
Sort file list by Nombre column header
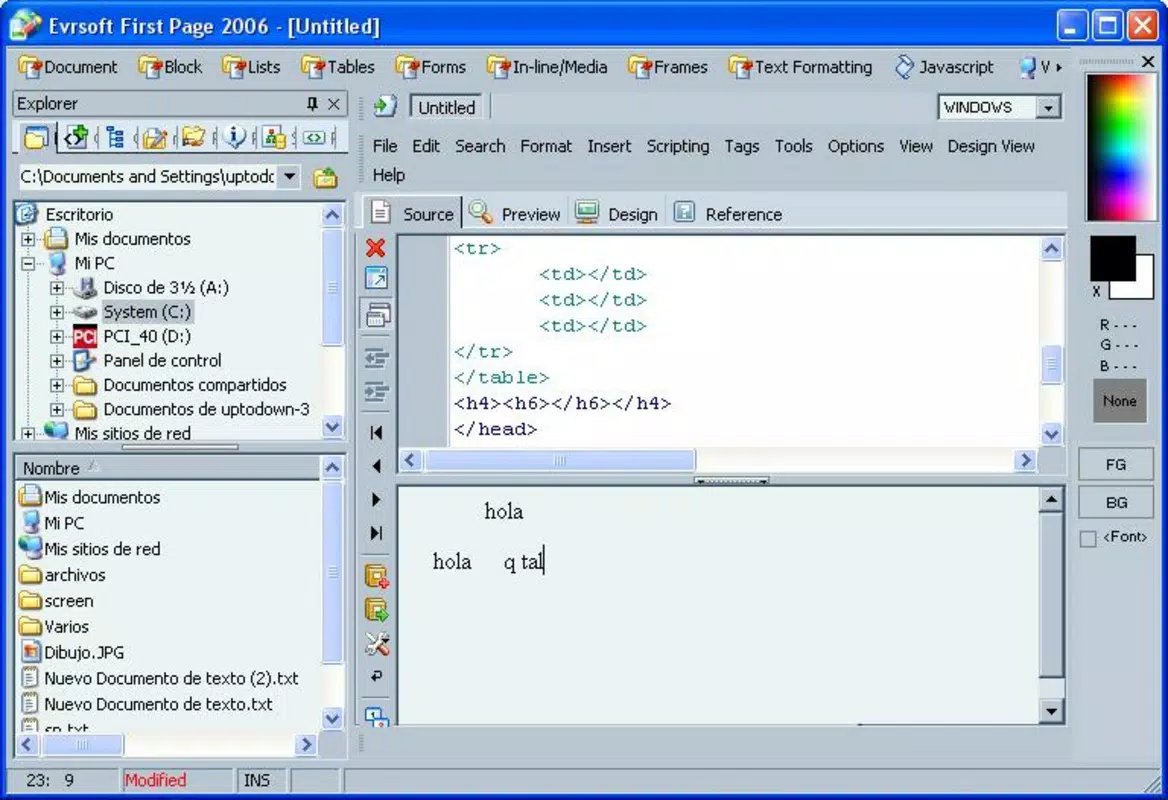[167, 468]
